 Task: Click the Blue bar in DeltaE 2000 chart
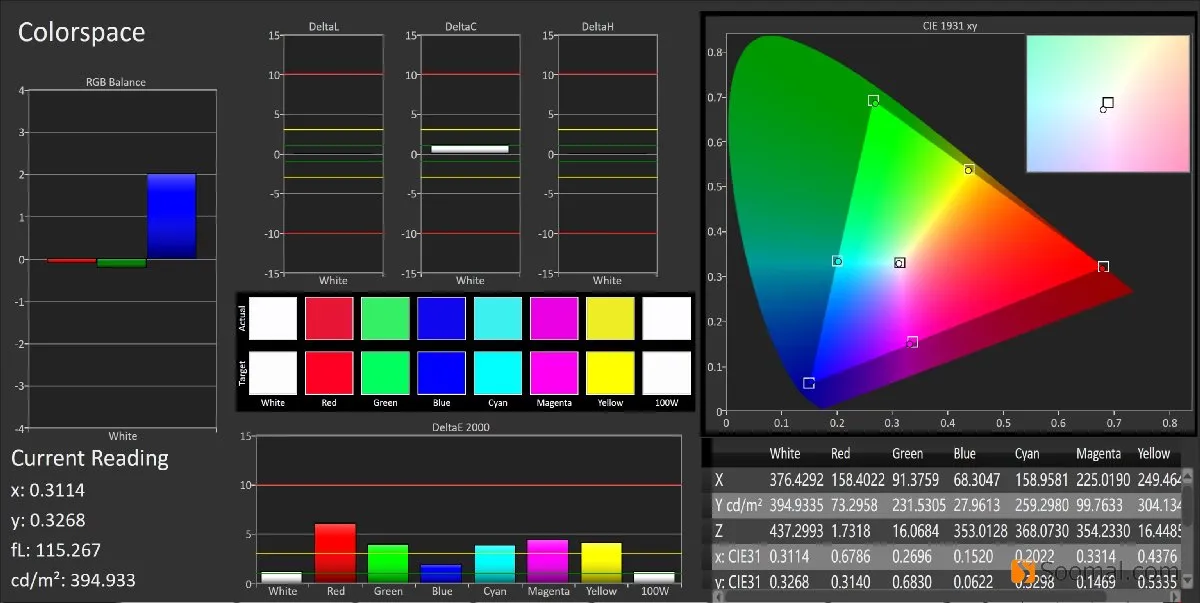coord(441,574)
